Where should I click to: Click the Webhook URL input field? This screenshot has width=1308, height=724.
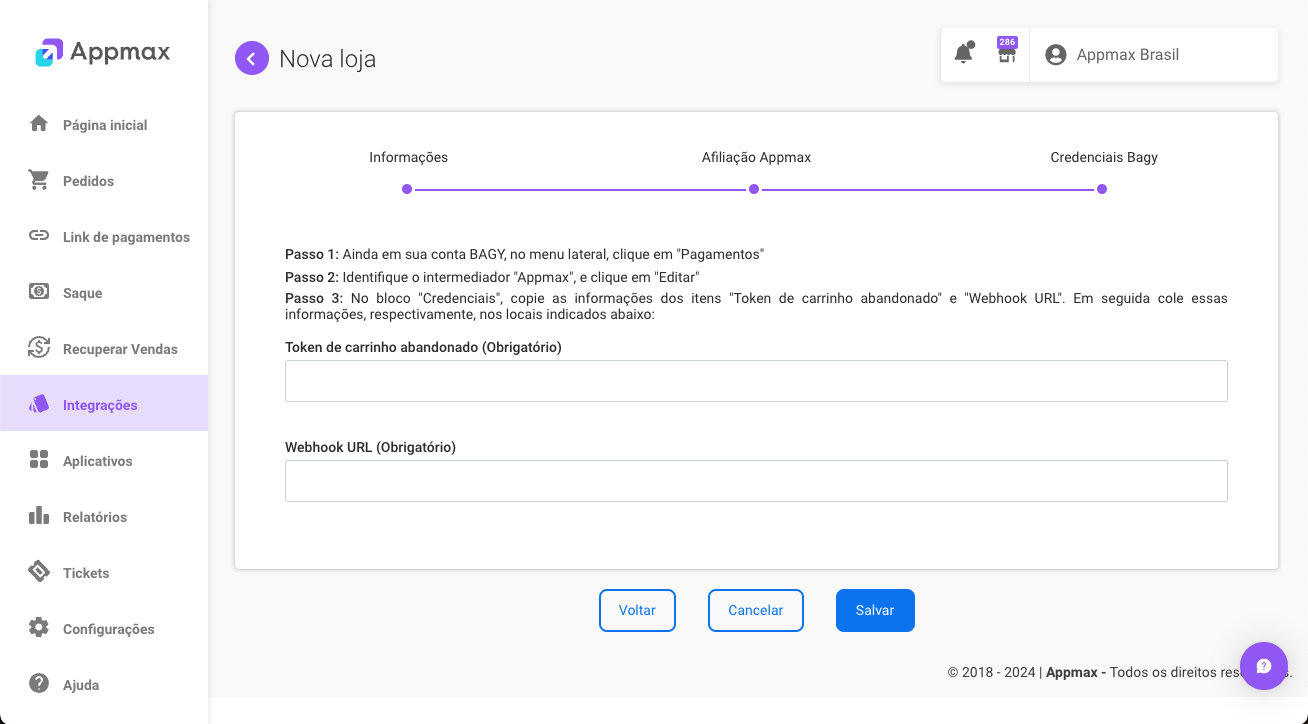[x=756, y=481]
